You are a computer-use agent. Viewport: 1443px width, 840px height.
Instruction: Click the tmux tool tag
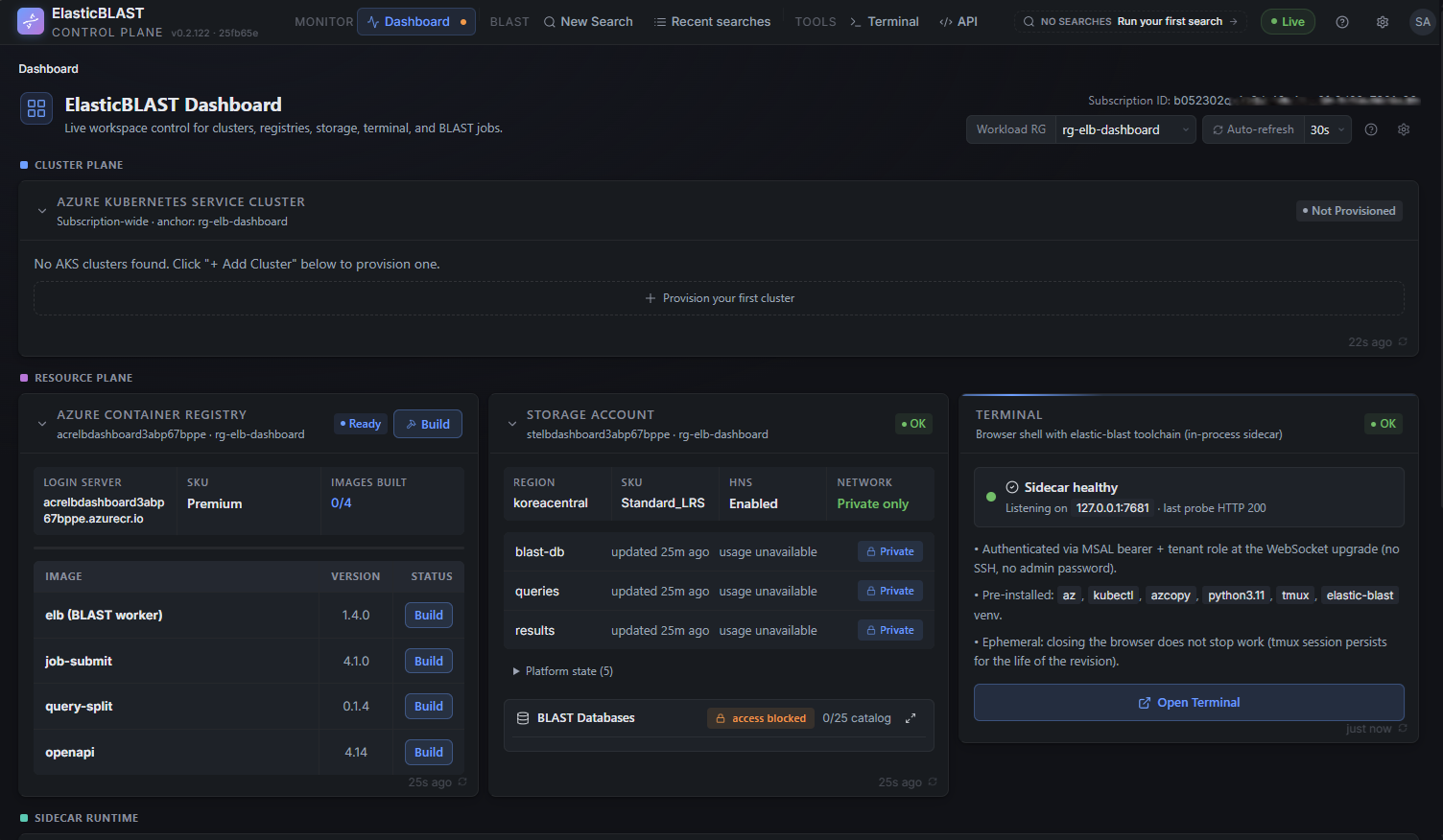click(x=1295, y=595)
